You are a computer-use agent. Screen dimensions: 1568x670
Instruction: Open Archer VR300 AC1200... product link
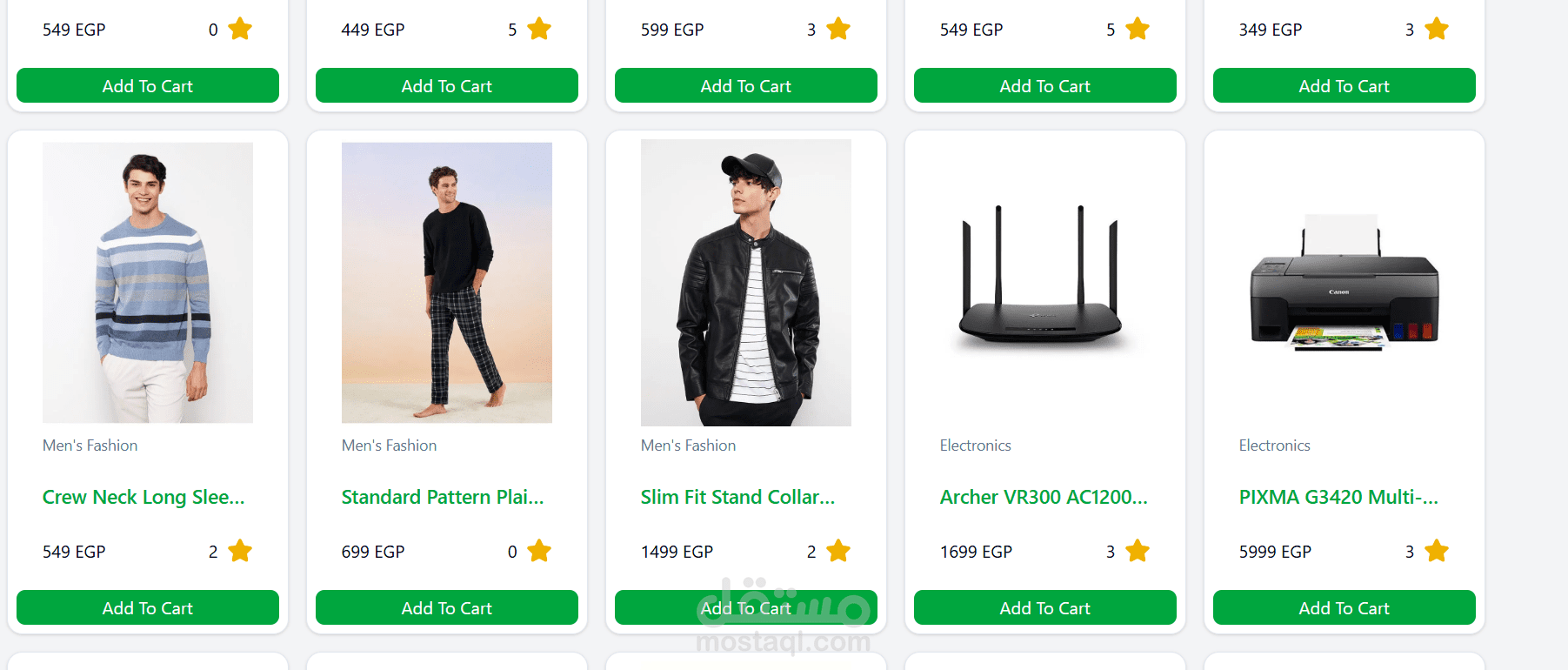[x=1044, y=497]
